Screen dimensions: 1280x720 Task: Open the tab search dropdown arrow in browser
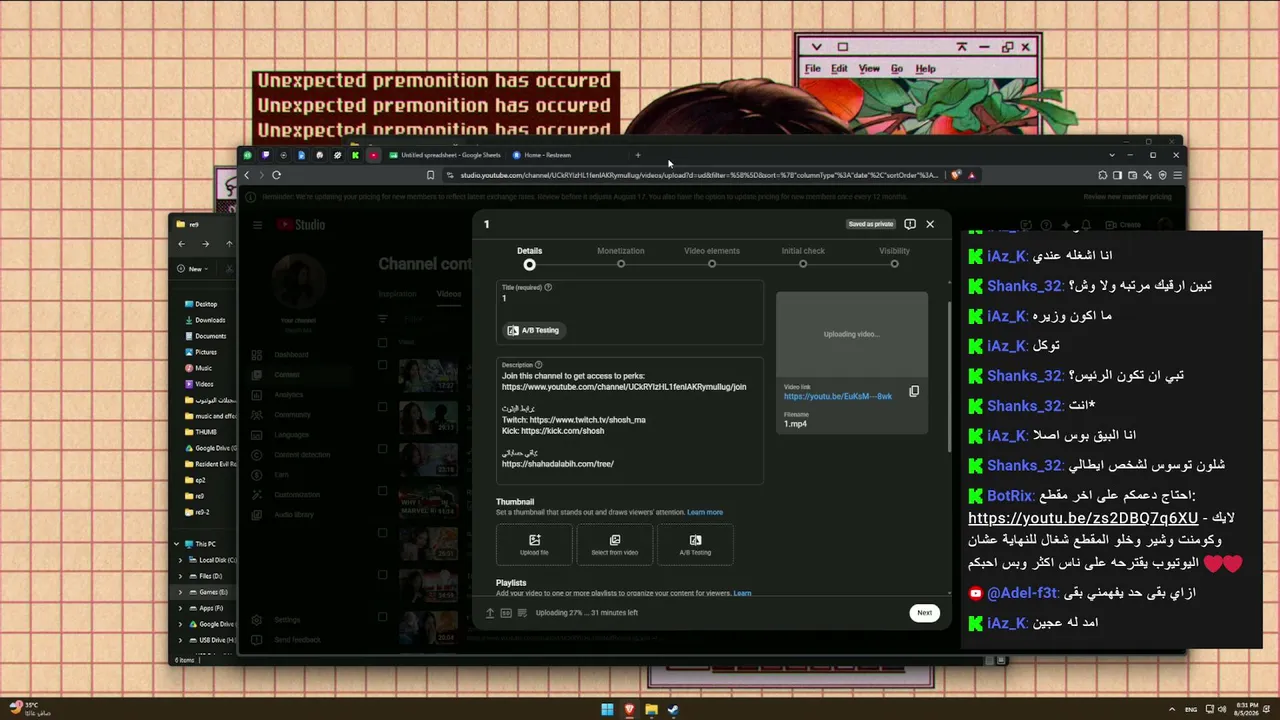[x=1112, y=155]
